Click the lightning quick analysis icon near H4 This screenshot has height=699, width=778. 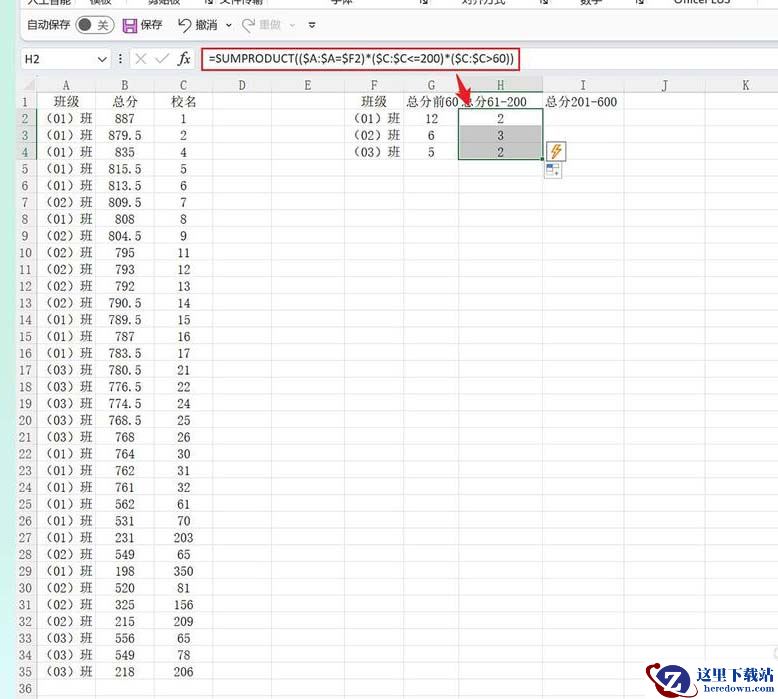pos(556,151)
